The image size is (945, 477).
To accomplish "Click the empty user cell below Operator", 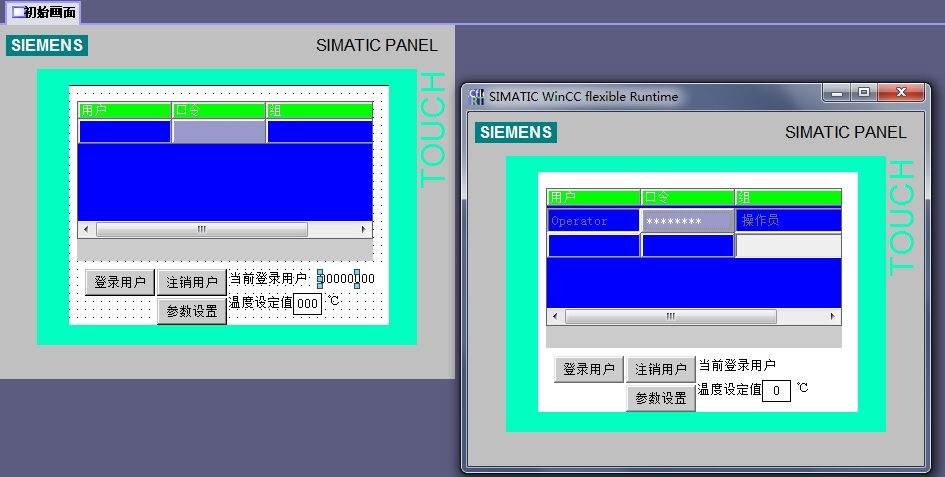I will click(594, 245).
